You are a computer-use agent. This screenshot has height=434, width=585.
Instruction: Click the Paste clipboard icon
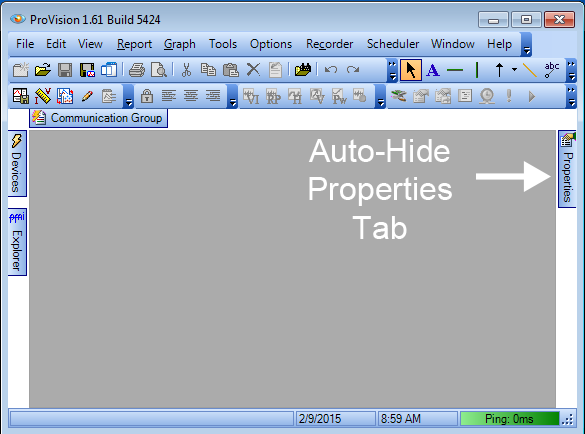point(231,70)
